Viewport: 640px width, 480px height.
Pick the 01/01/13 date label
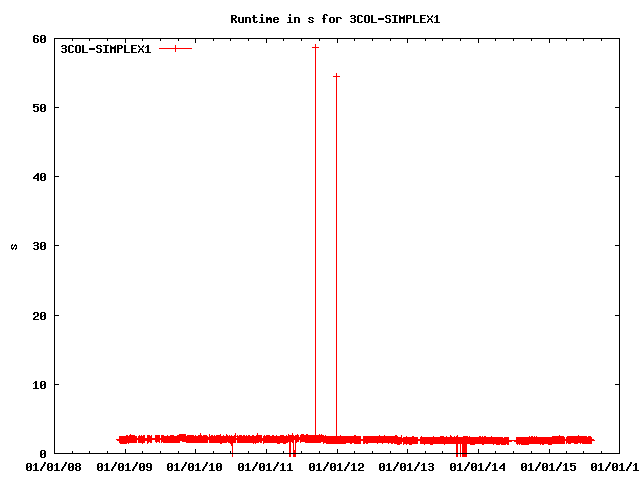(408, 466)
